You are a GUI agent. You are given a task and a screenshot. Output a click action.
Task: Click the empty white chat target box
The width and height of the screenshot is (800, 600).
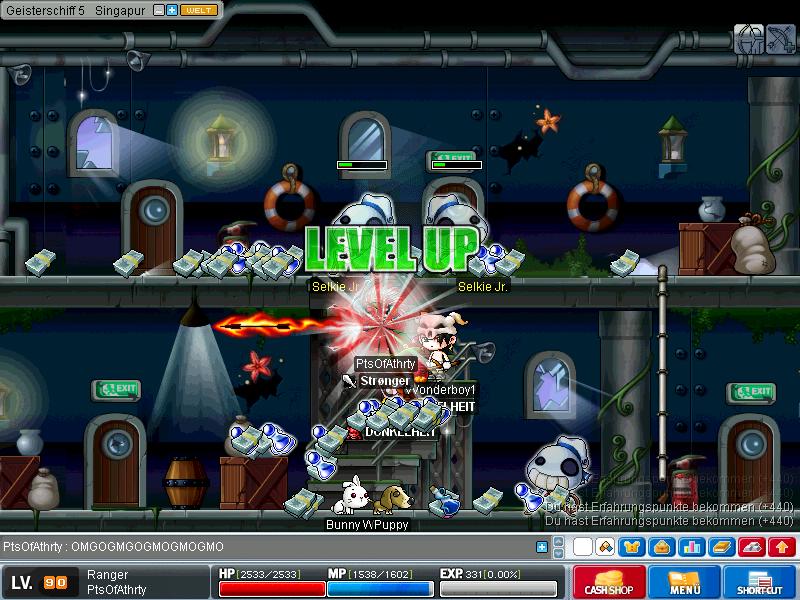582,547
